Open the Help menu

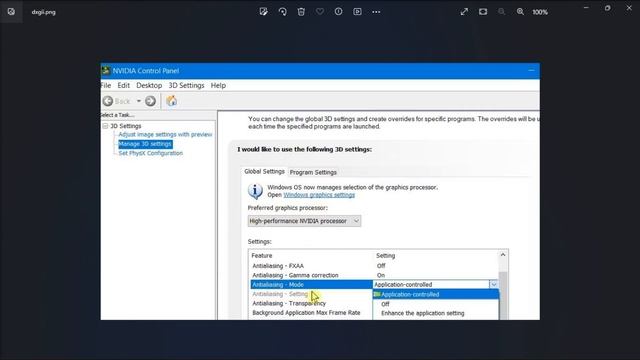(x=218, y=85)
